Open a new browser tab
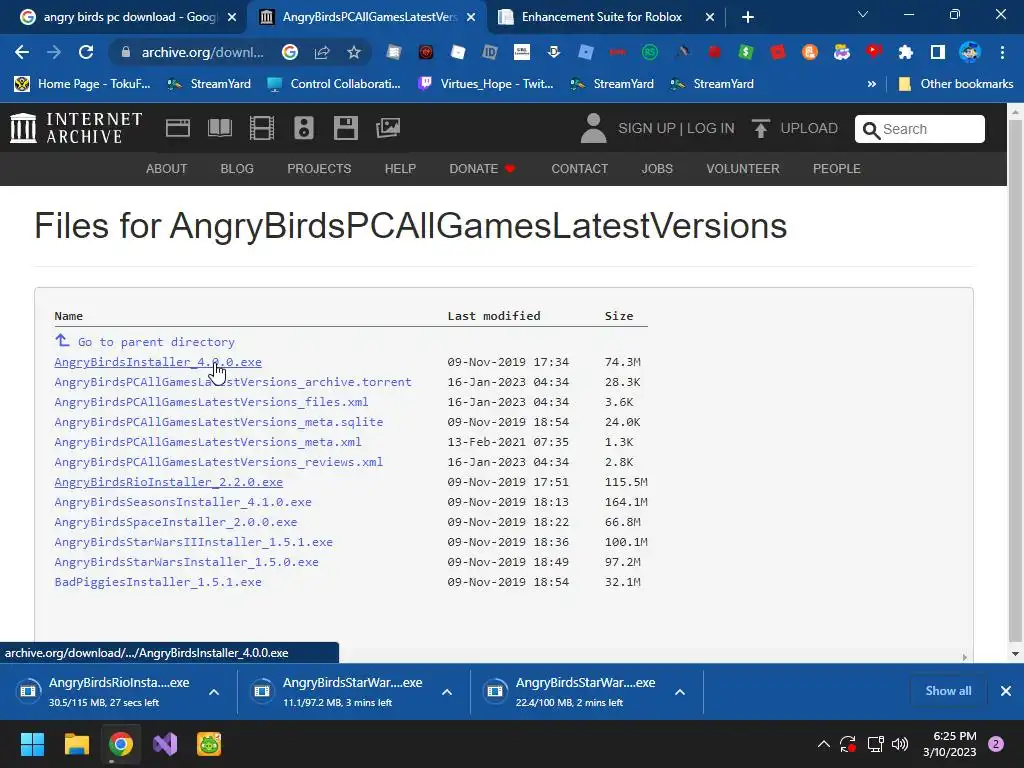Screen dimensions: 1024x768 [748, 17]
